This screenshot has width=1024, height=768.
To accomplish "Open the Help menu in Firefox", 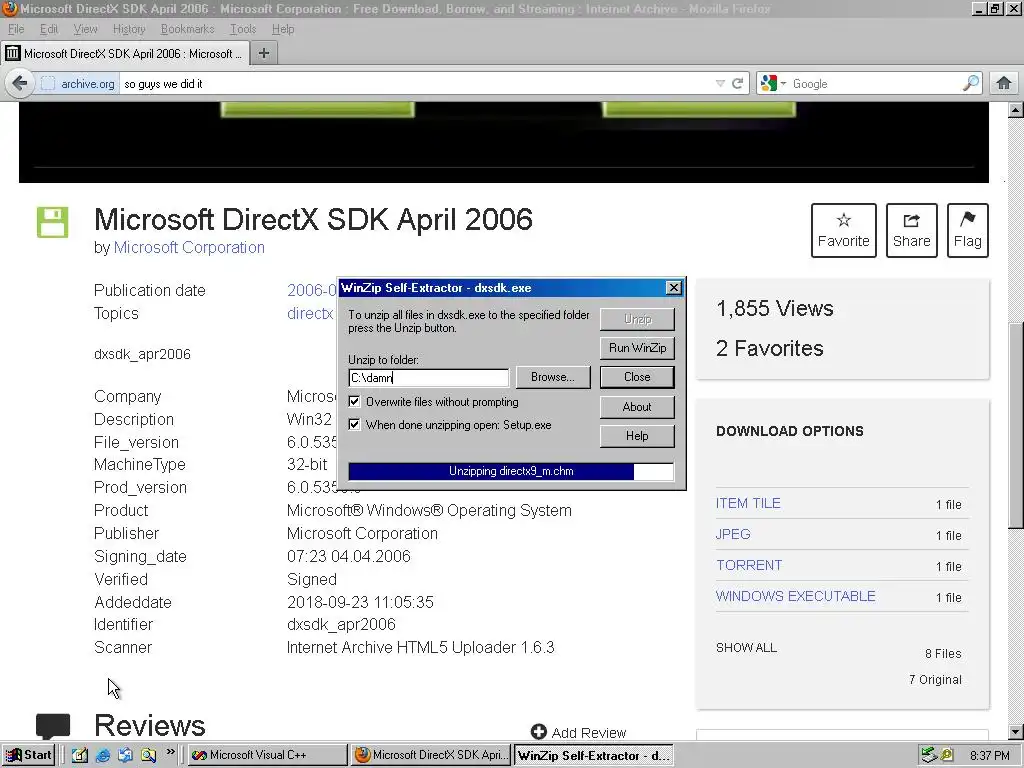I will click(x=283, y=29).
